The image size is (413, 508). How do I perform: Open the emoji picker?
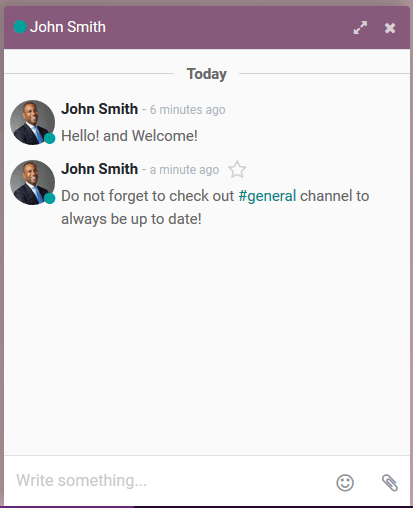(x=345, y=482)
